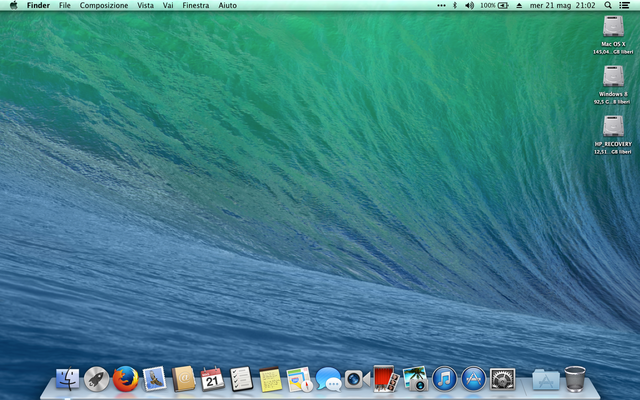Toggle Notification Center list icon
The width and height of the screenshot is (640, 400).
pos(626,5)
